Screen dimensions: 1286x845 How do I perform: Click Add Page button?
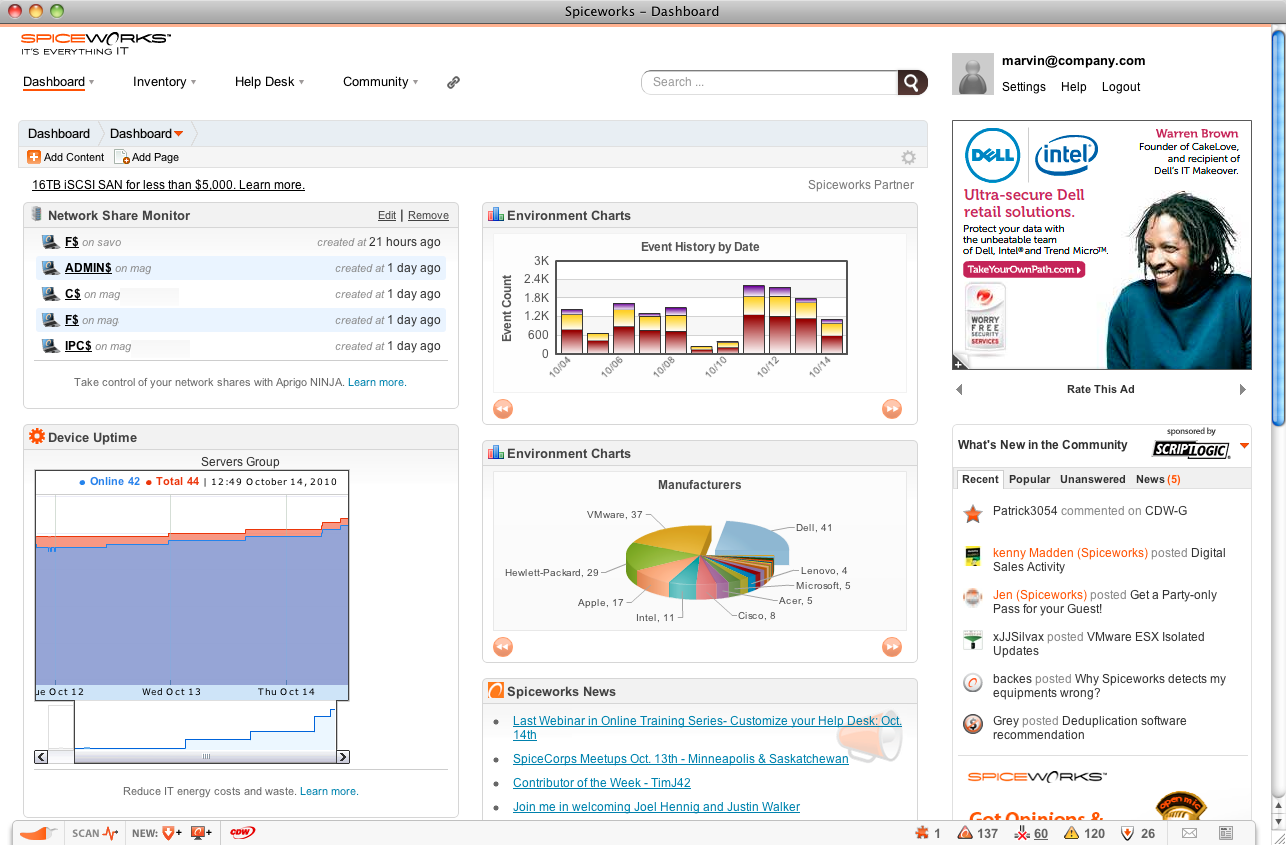pos(147,157)
